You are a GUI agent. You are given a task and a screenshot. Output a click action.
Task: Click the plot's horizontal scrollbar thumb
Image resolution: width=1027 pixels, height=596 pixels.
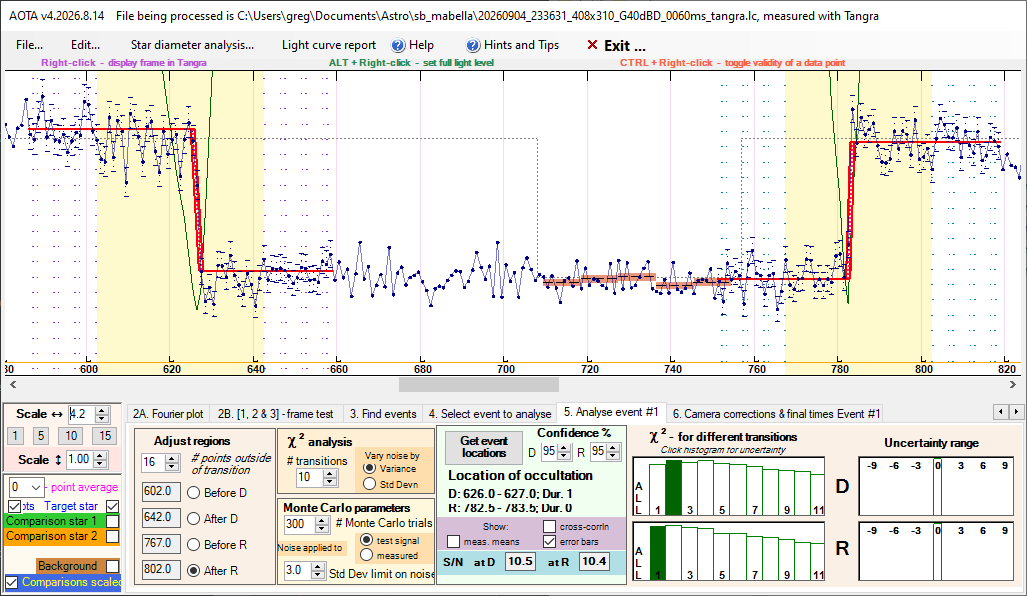click(479, 384)
